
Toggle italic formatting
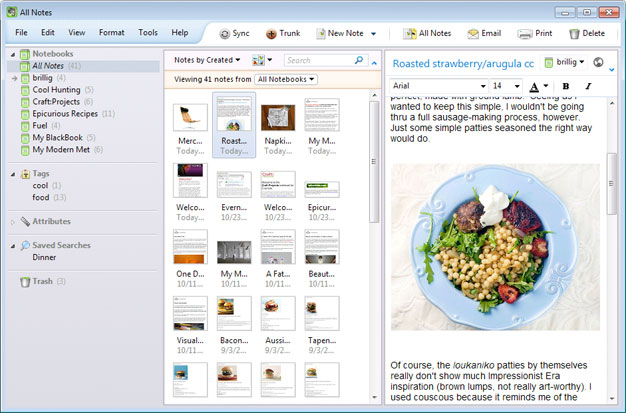click(587, 86)
